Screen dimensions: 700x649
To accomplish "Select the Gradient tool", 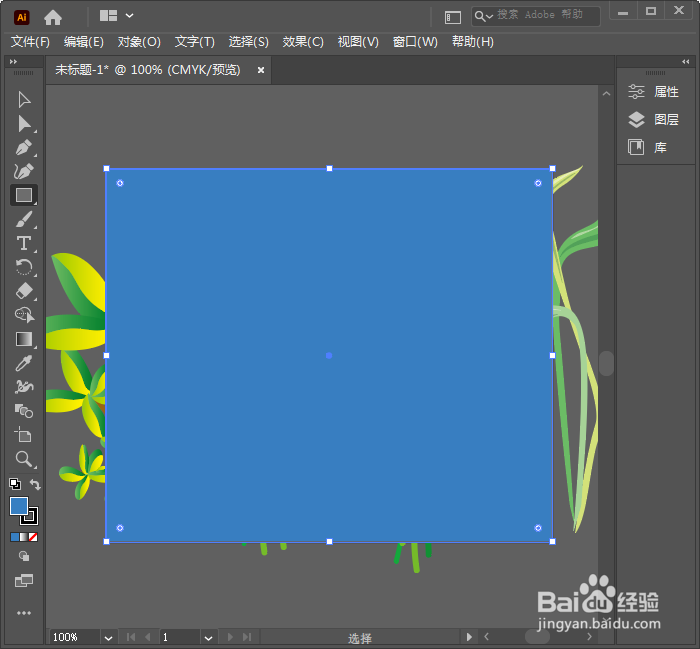I will pos(24,339).
